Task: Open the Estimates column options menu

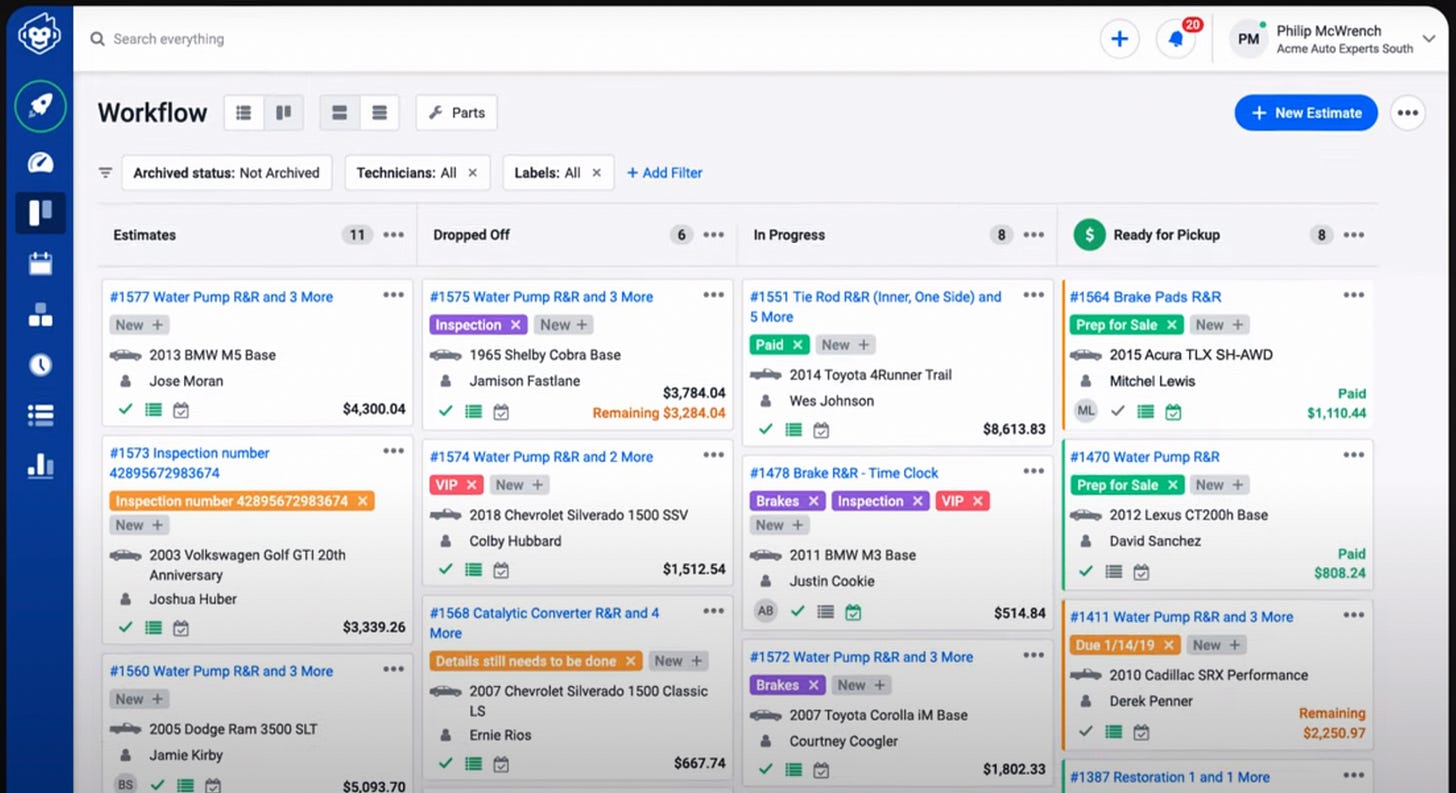Action: point(394,235)
